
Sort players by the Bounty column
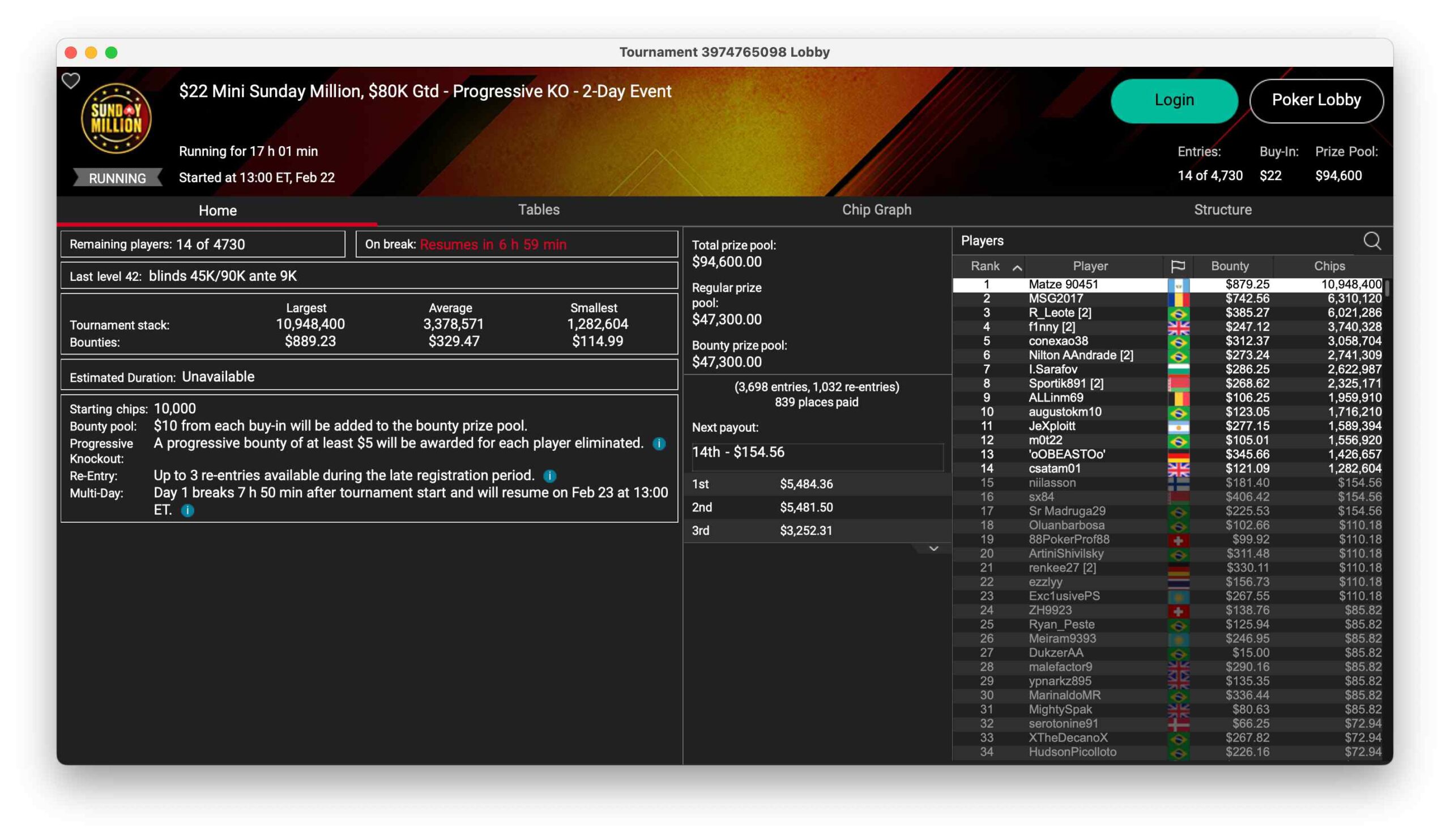pyautogui.click(x=1230, y=266)
